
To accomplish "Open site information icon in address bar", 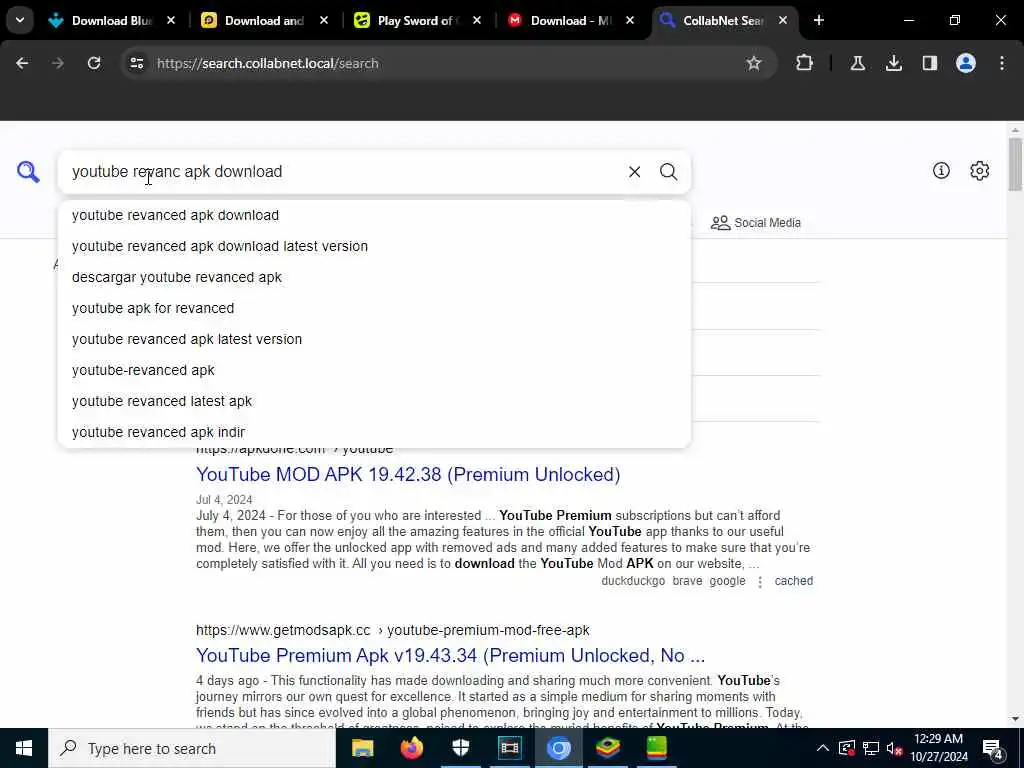I will (136, 63).
